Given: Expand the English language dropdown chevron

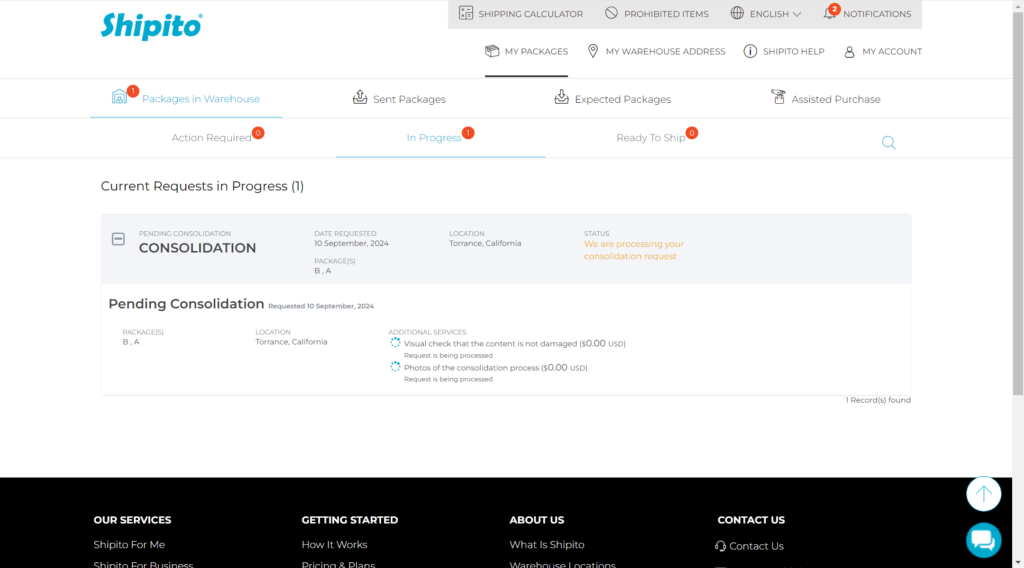Looking at the screenshot, I should point(797,14).
